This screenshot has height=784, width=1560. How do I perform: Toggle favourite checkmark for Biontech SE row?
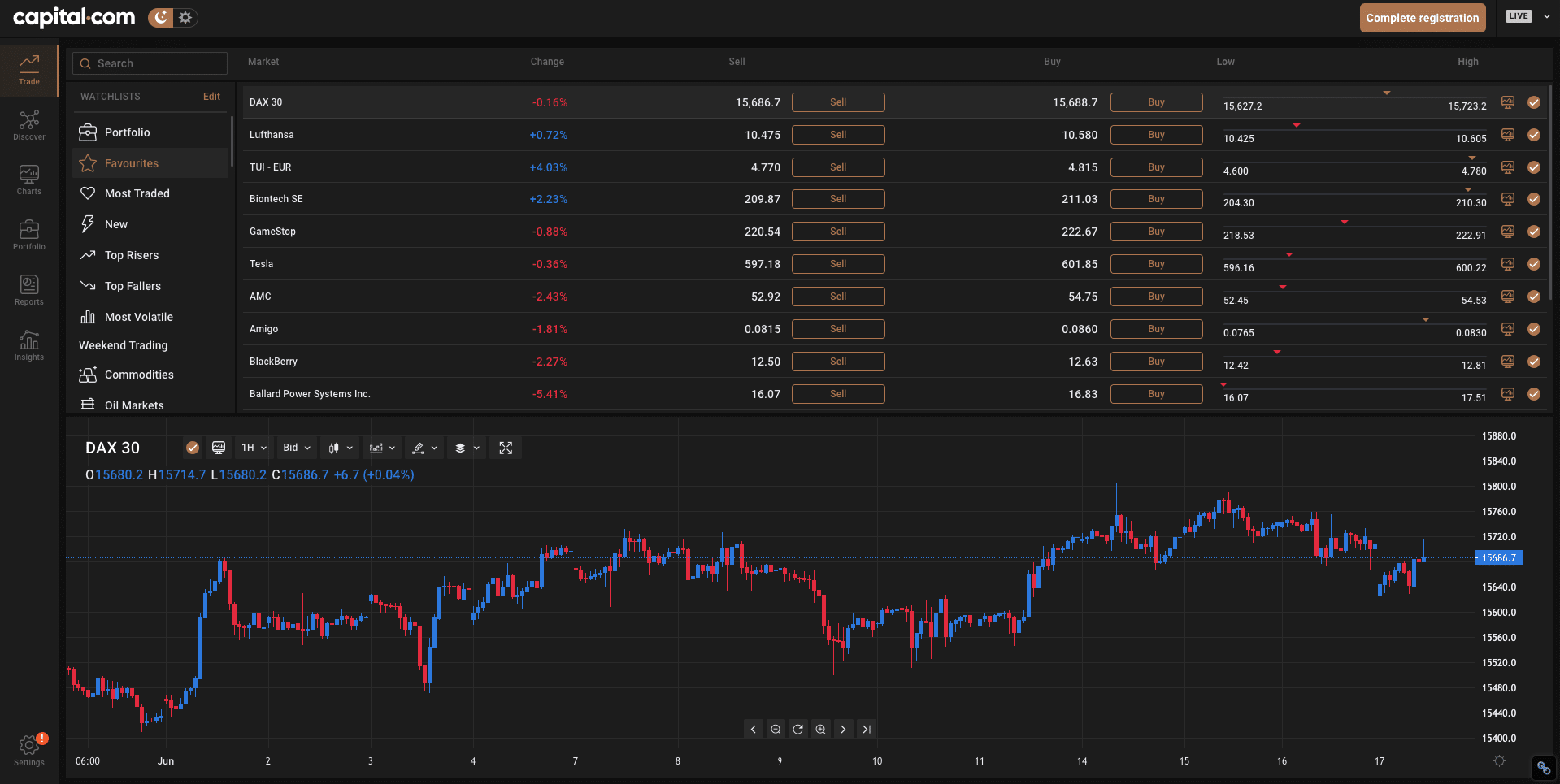(1534, 199)
